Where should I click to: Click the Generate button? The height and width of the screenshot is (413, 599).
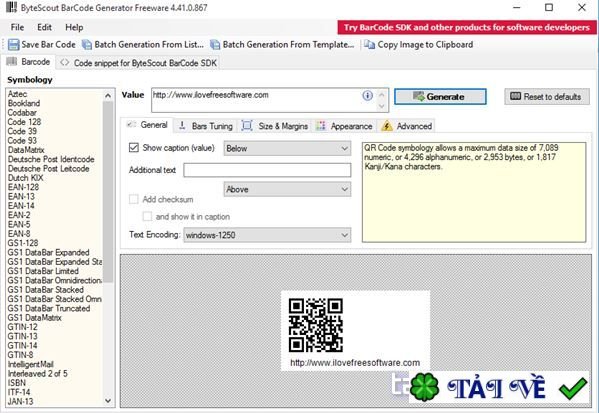tap(440, 97)
